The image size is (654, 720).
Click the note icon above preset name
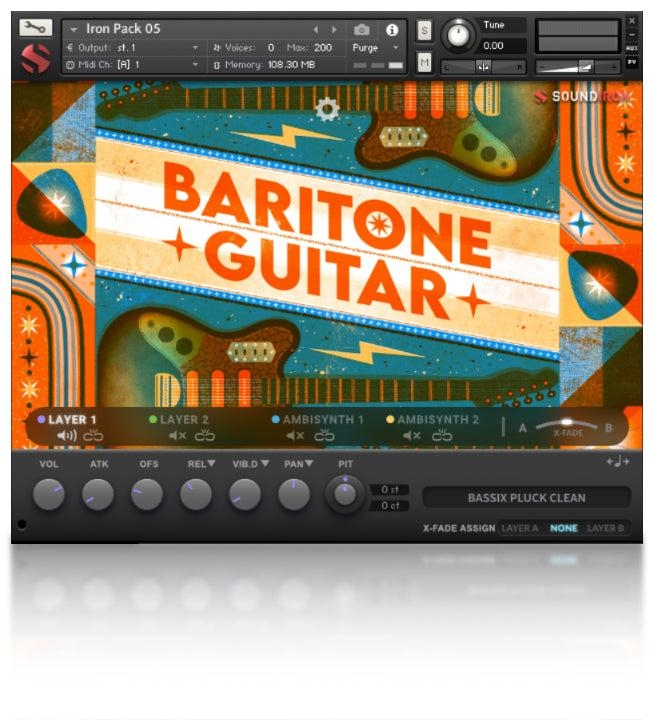coord(618,462)
